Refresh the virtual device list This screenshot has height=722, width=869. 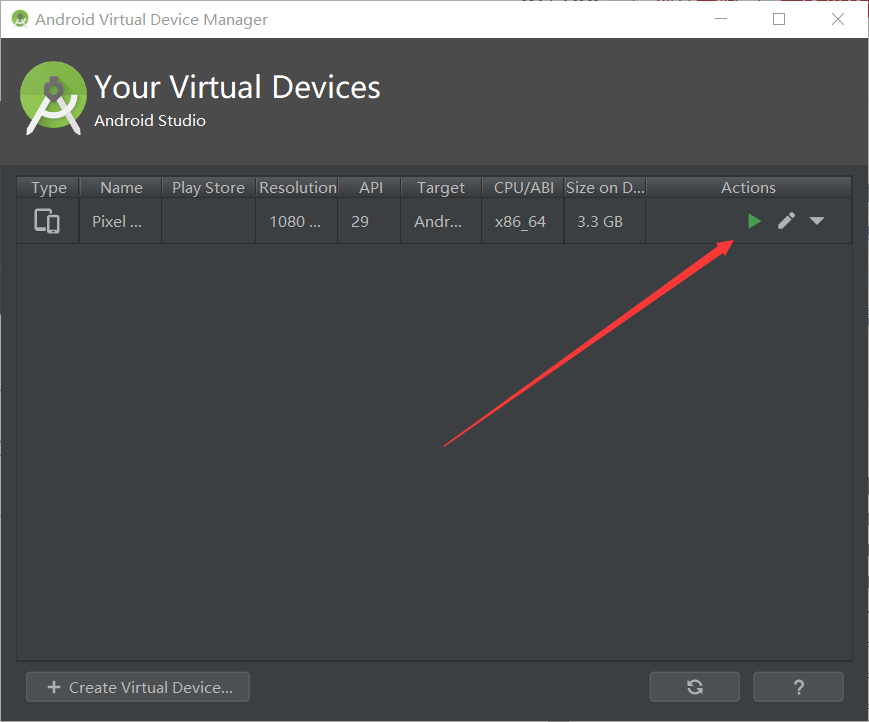694,687
